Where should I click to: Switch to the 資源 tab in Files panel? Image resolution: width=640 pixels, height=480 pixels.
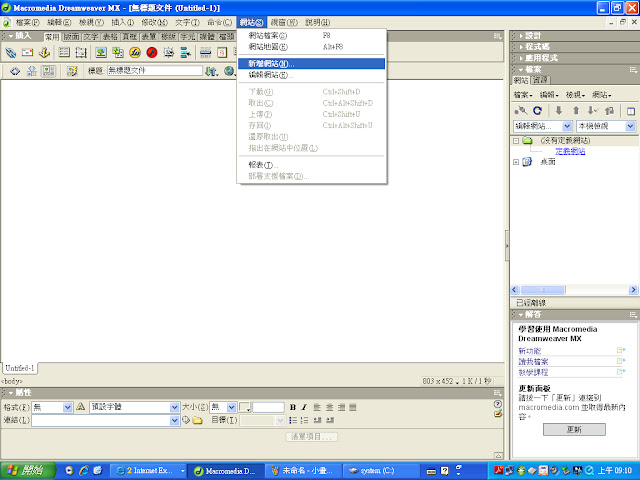(x=541, y=80)
